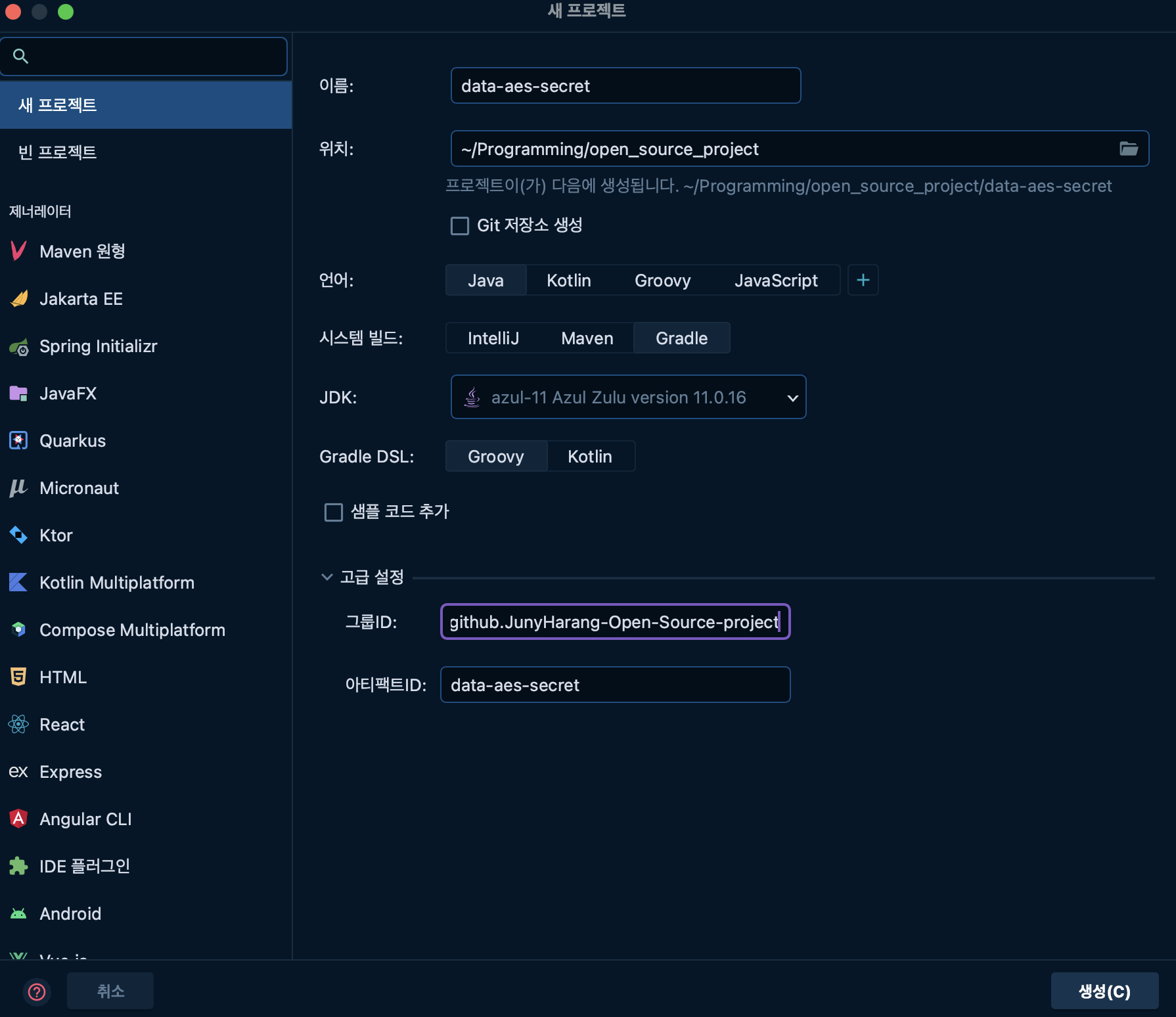Screen dimensions: 1176x1017
Task: Select 새 프로젝트 in the sidebar
Action: [x=146, y=105]
